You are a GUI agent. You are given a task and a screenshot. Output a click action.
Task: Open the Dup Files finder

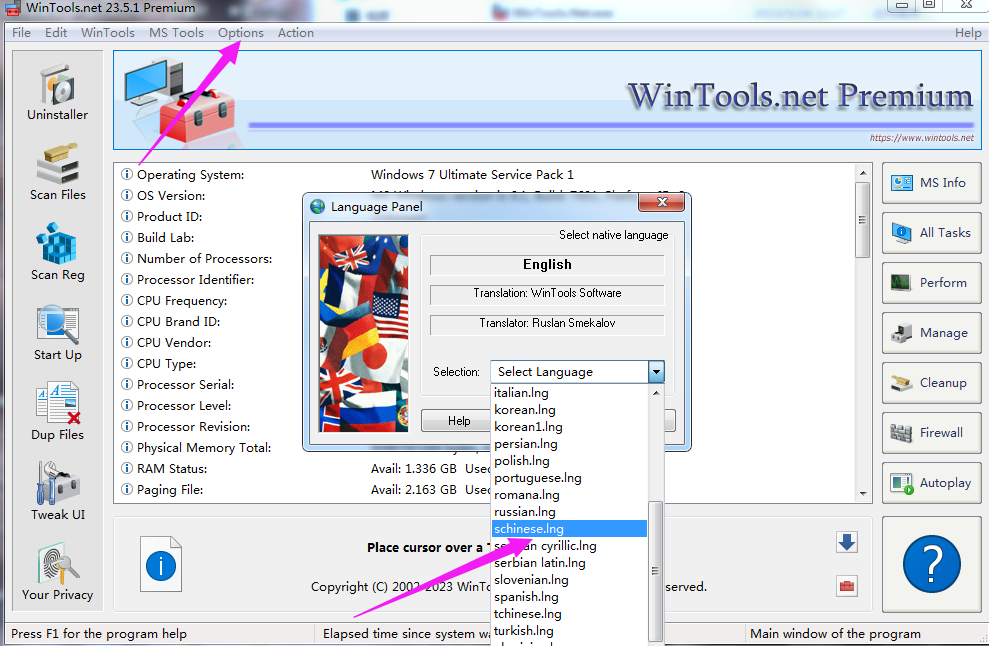click(57, 410)
